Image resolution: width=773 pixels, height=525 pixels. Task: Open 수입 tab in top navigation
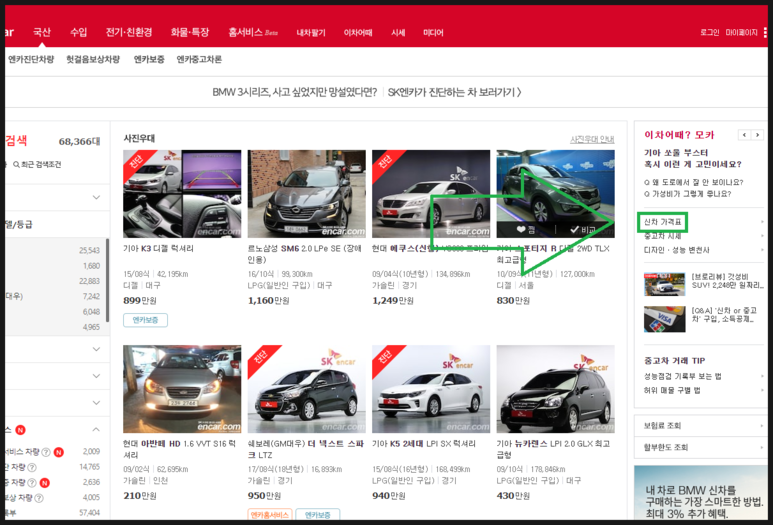pyautogui.click(x=78, y=33)
